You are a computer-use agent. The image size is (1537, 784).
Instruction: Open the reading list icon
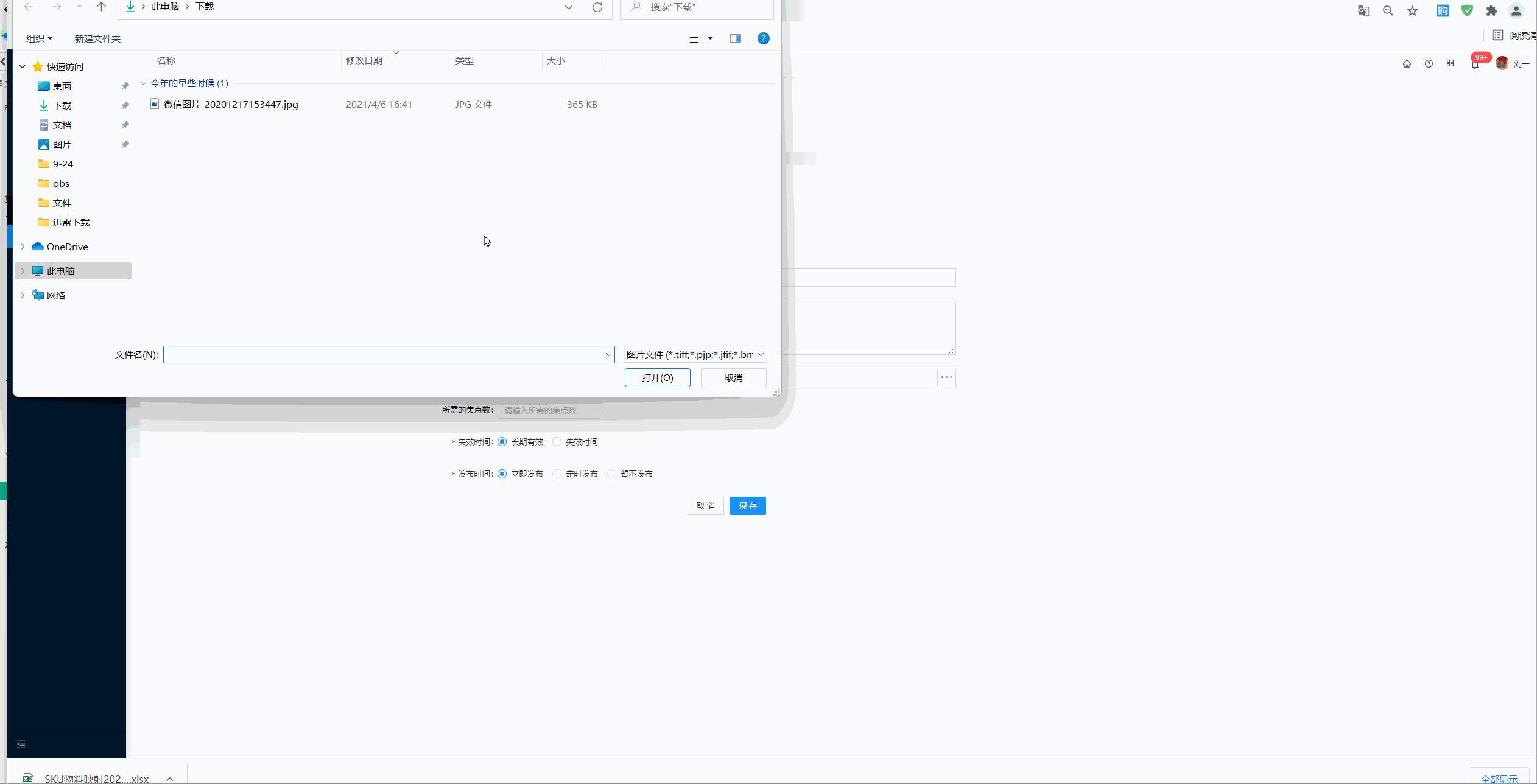click(x=1497, y=35)
